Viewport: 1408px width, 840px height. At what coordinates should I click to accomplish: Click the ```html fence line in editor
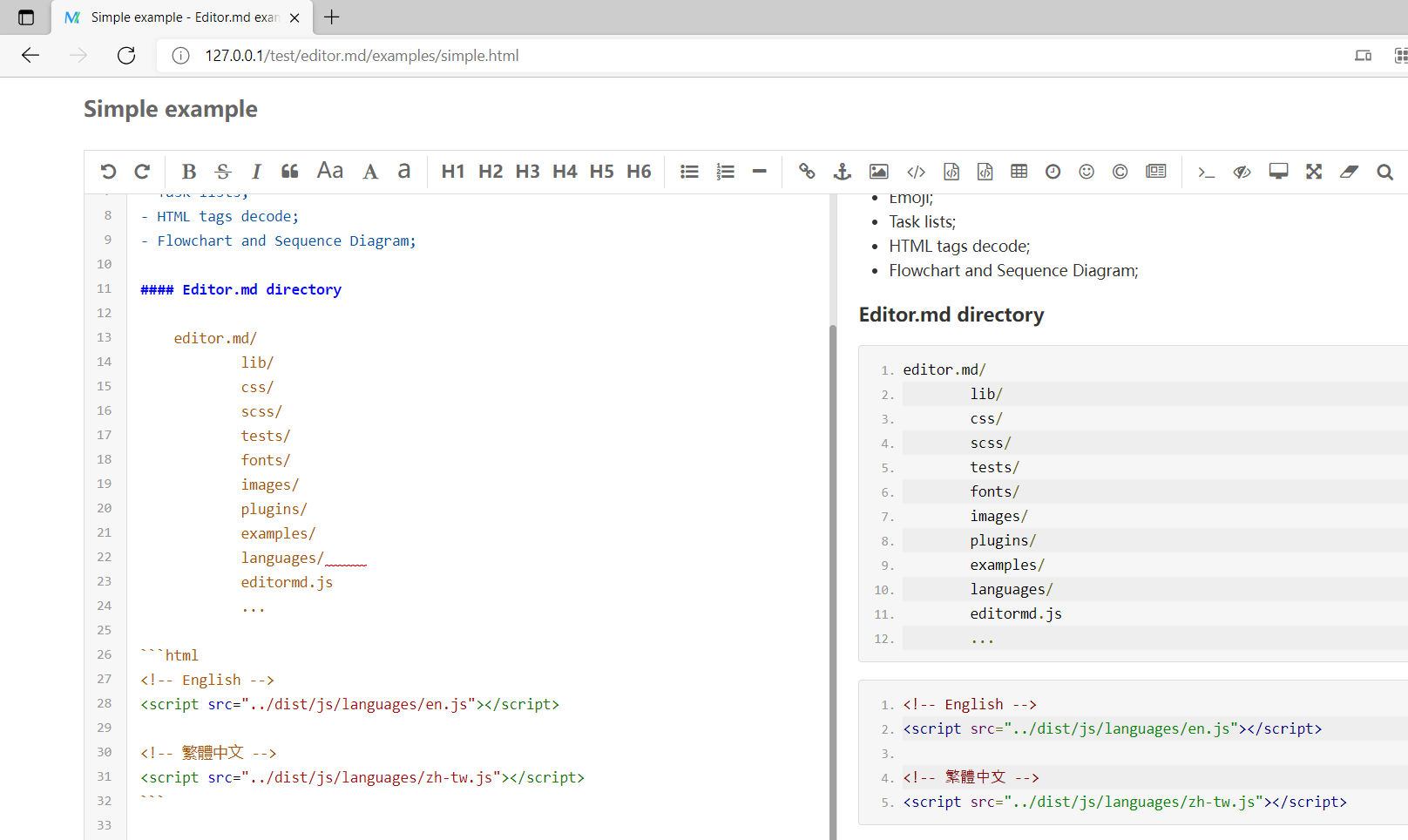[x=169, y=655]
